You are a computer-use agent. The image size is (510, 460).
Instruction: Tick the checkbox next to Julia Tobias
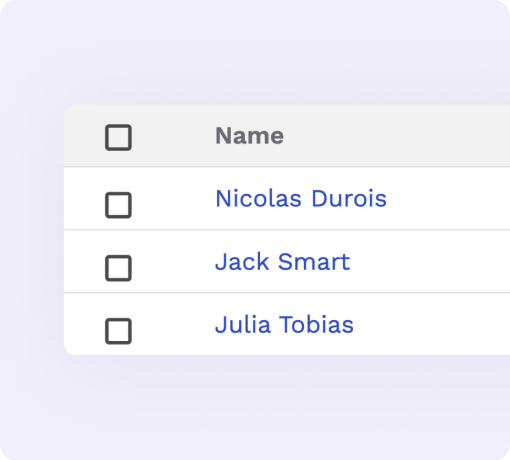coord(118,331)
